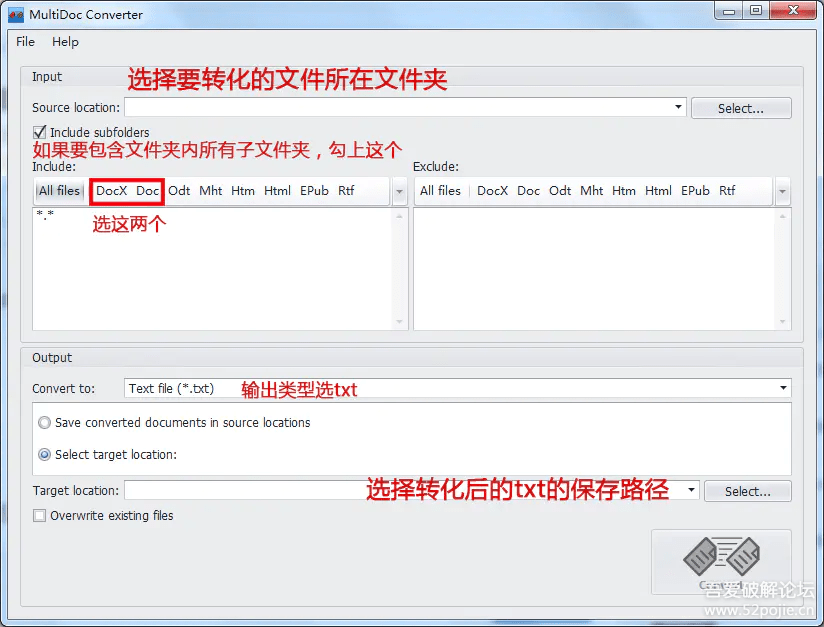
Task: Select Doc in Exclude filter bar
Action: pyautogui.click(x=528, y=191)
